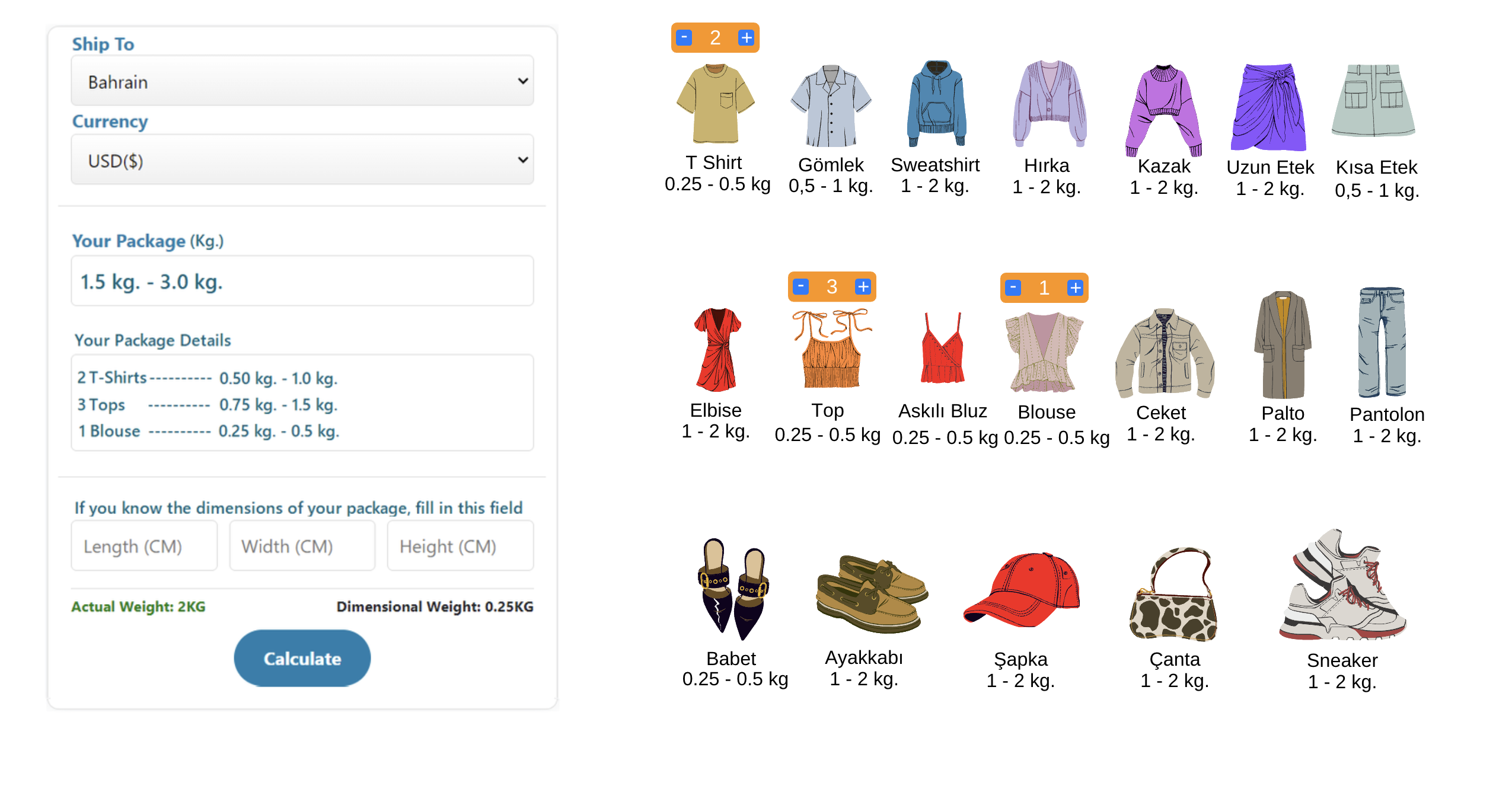1512x805 pixels.
Task: Click the Length (CM) input field
Action: click(x=144, y=546)
